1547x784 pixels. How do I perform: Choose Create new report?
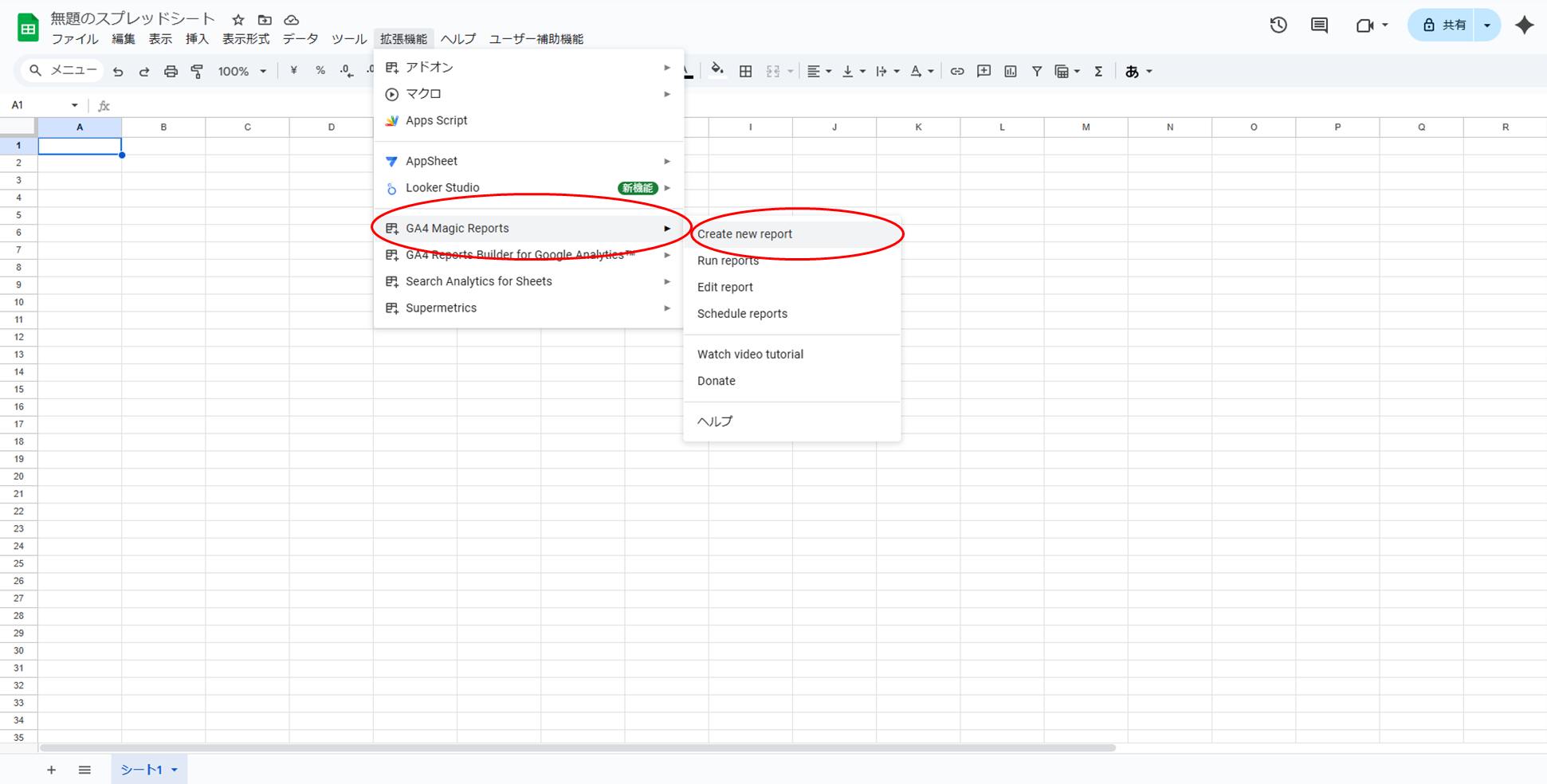point(792,234)
